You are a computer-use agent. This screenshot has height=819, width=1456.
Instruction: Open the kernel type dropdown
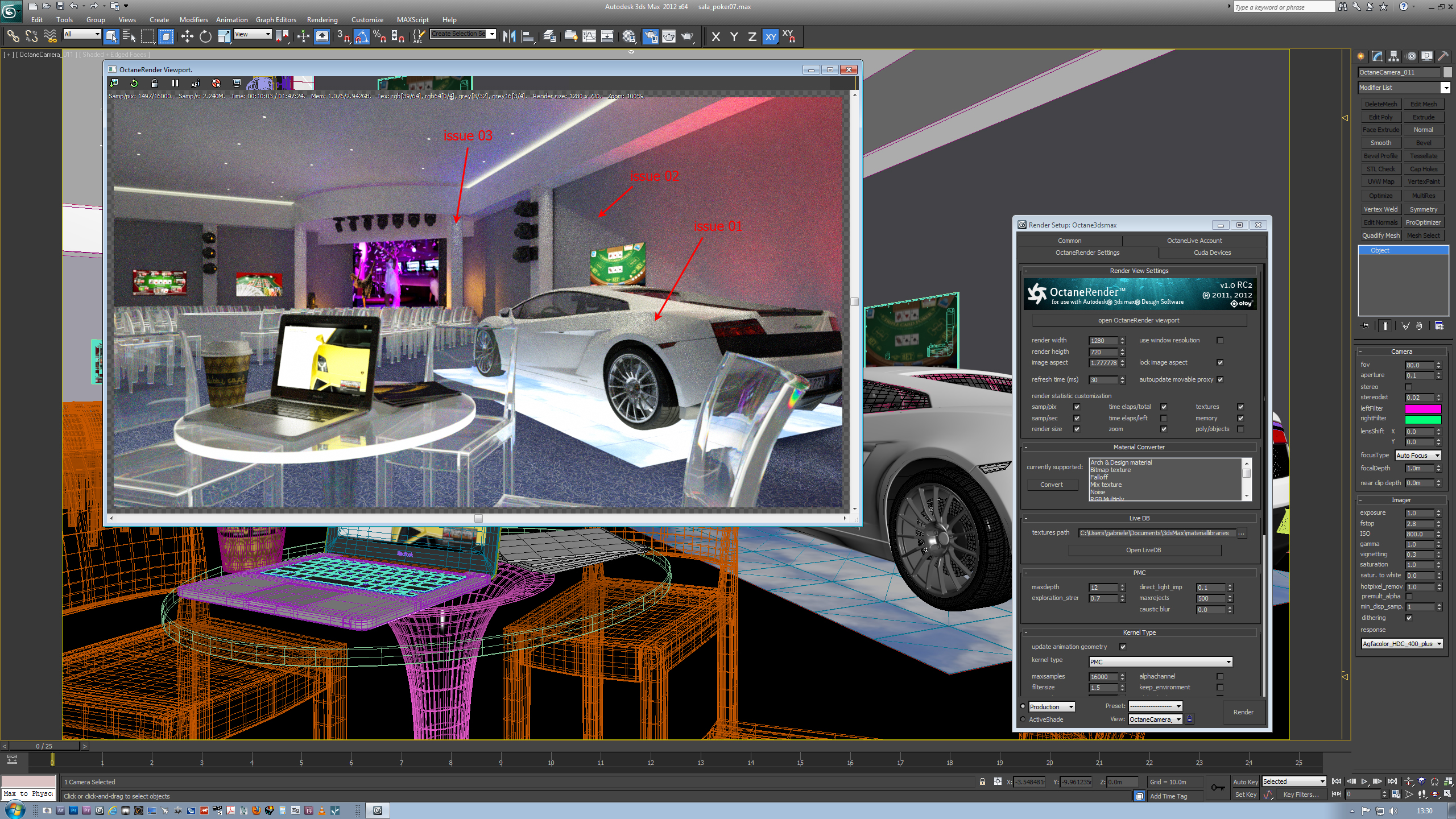click(1160, 661)
